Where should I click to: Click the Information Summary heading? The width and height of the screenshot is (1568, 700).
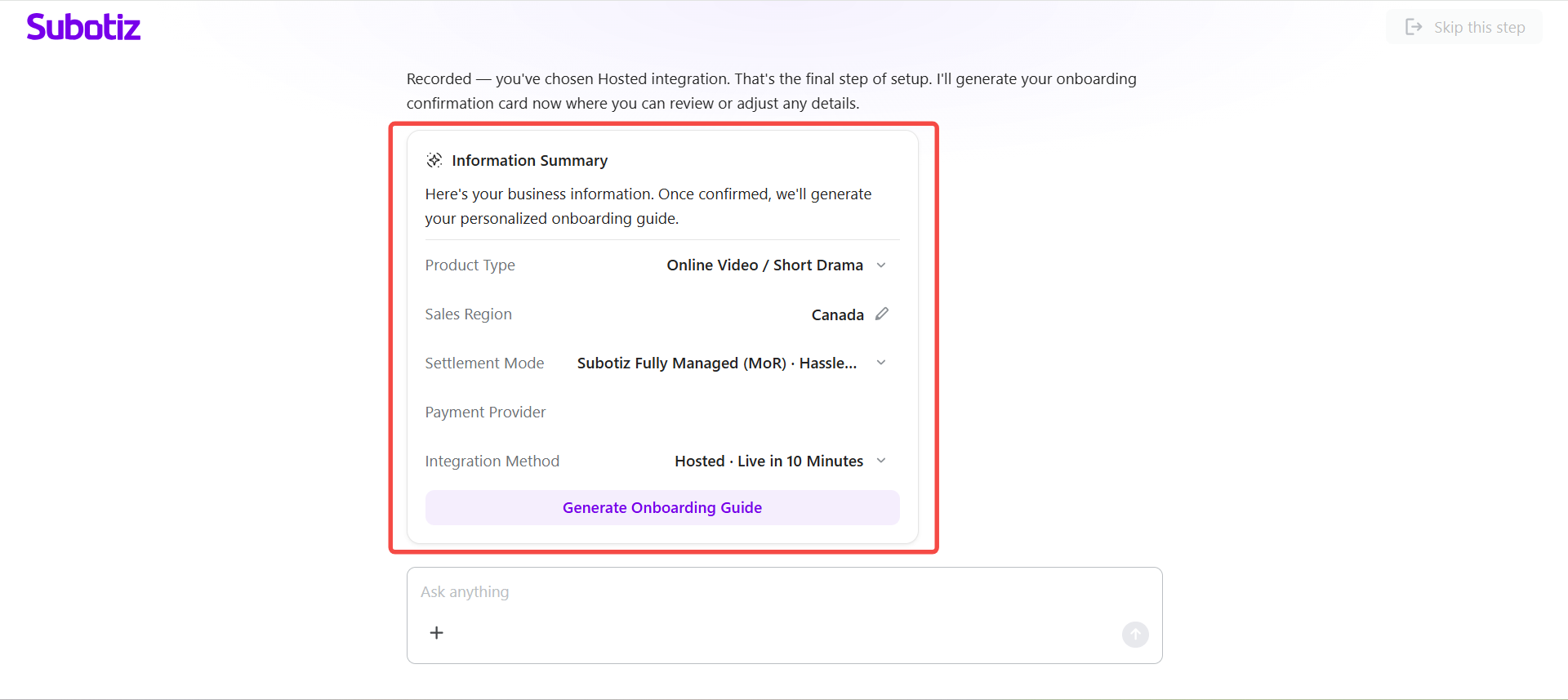pos(529,161)
